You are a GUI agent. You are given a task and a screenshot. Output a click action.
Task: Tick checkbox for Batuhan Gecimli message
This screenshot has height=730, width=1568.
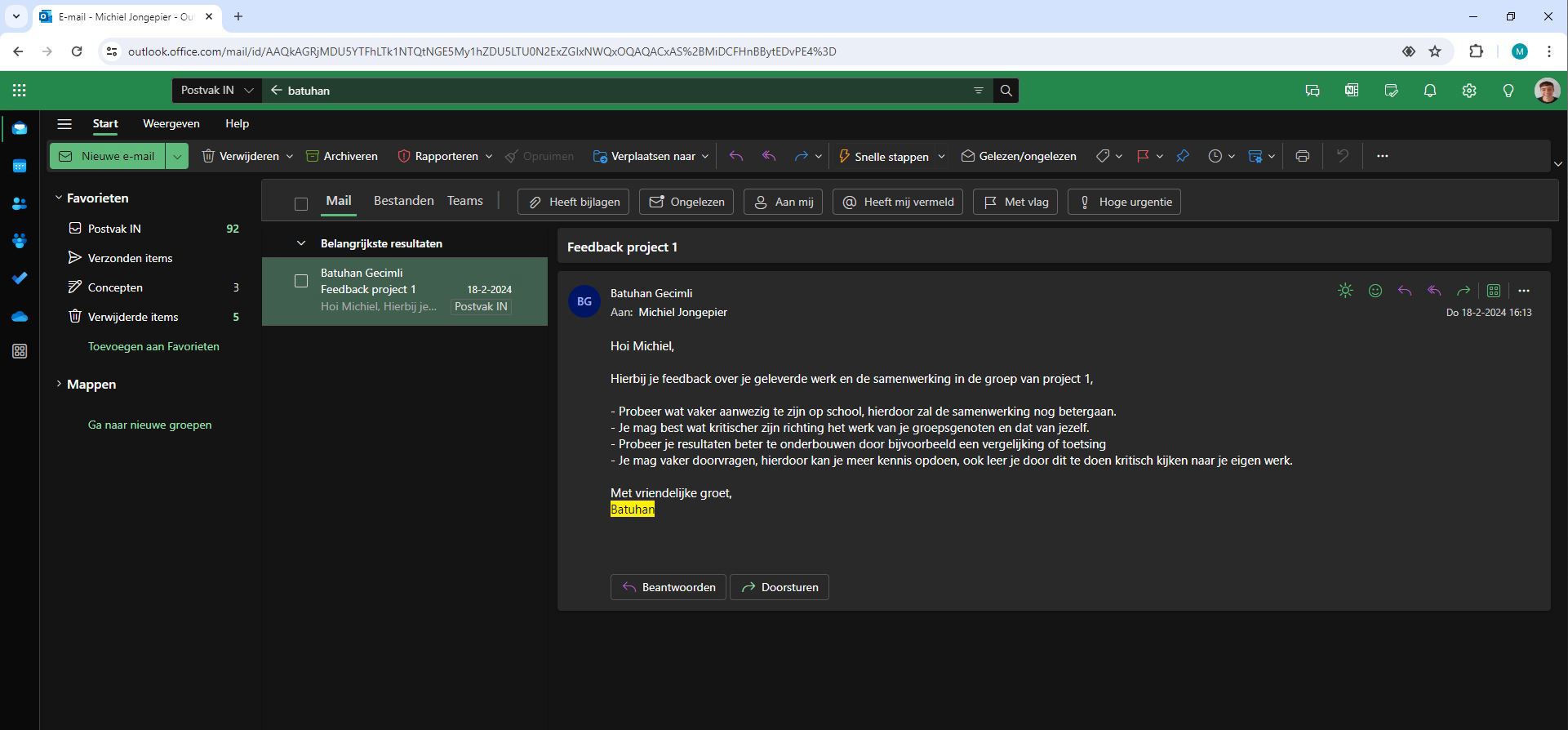click(x=301, y=281)
